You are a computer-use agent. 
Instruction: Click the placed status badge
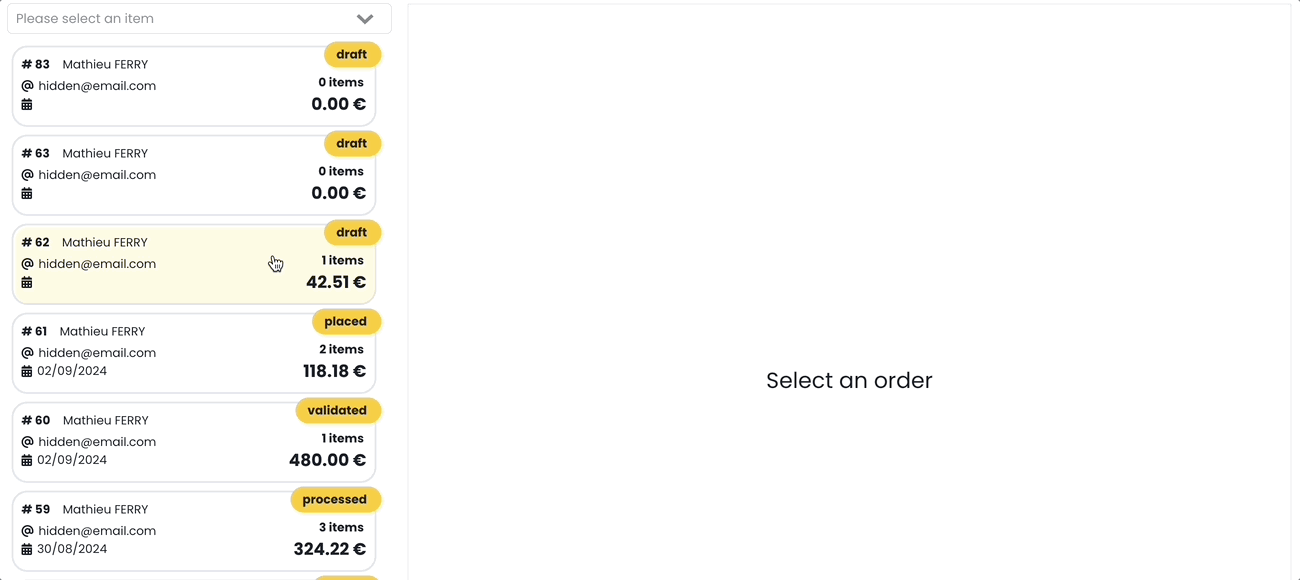coord(346,322)
